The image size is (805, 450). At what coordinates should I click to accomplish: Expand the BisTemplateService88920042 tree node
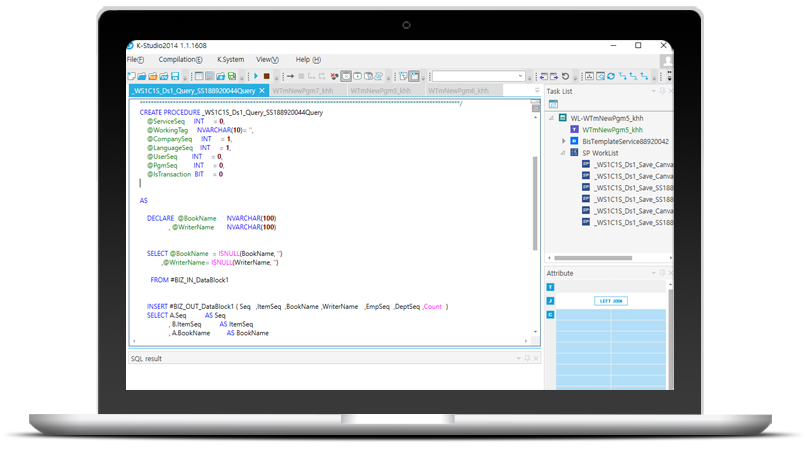pos(564,141)
